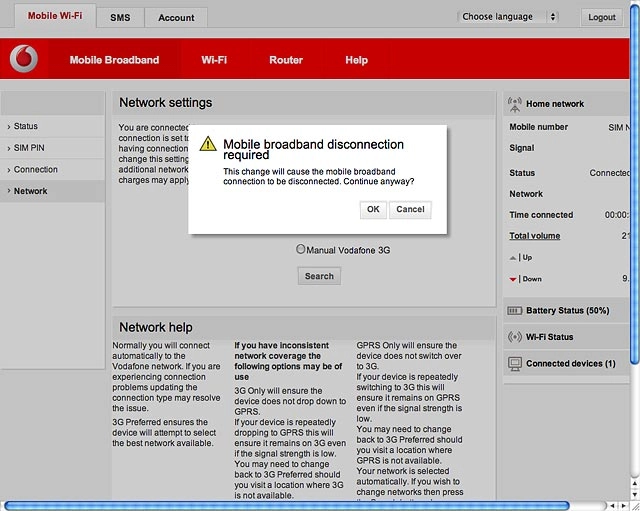This screenshot has width=640, height=511.
Task: Click the Connected devices monitor icon
Action: 515,364
